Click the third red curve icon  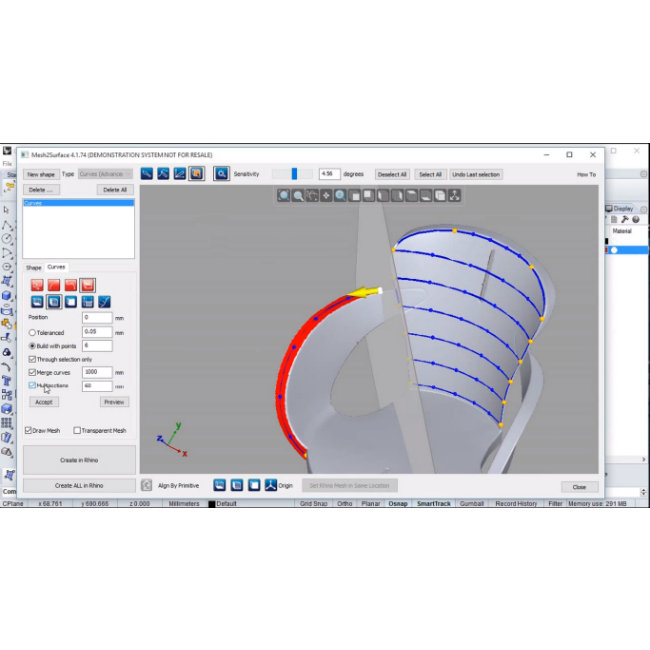(x=70, y=285)
